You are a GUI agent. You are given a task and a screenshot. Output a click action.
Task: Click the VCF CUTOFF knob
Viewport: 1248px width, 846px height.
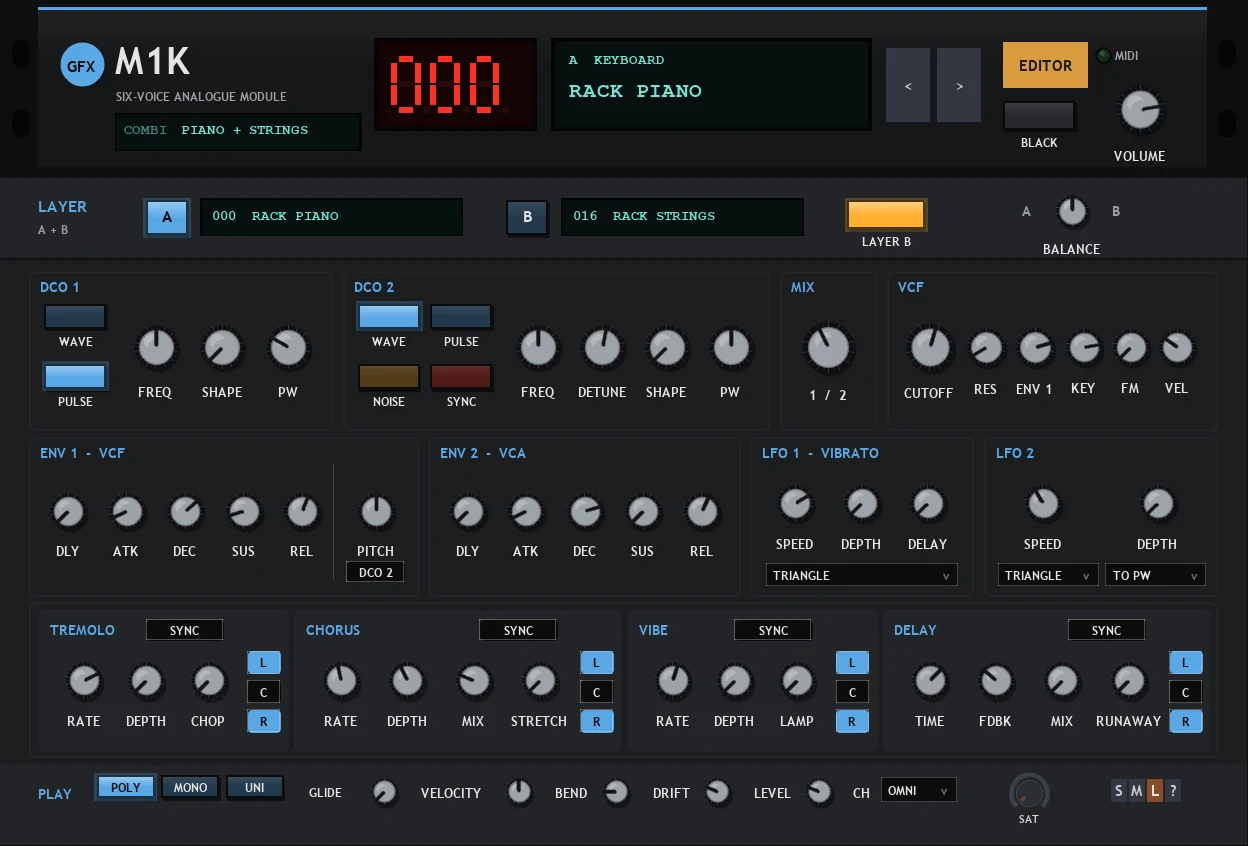pos(930,349)
